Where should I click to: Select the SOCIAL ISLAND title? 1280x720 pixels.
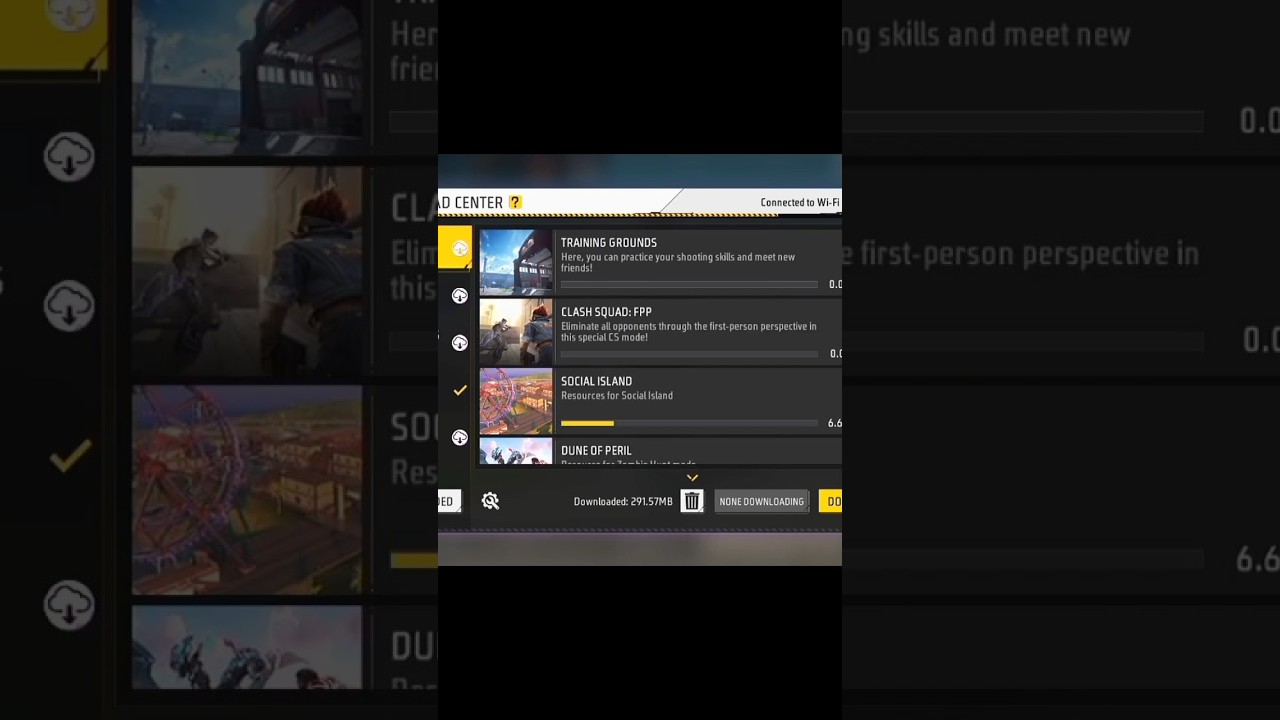pos(596,381)
